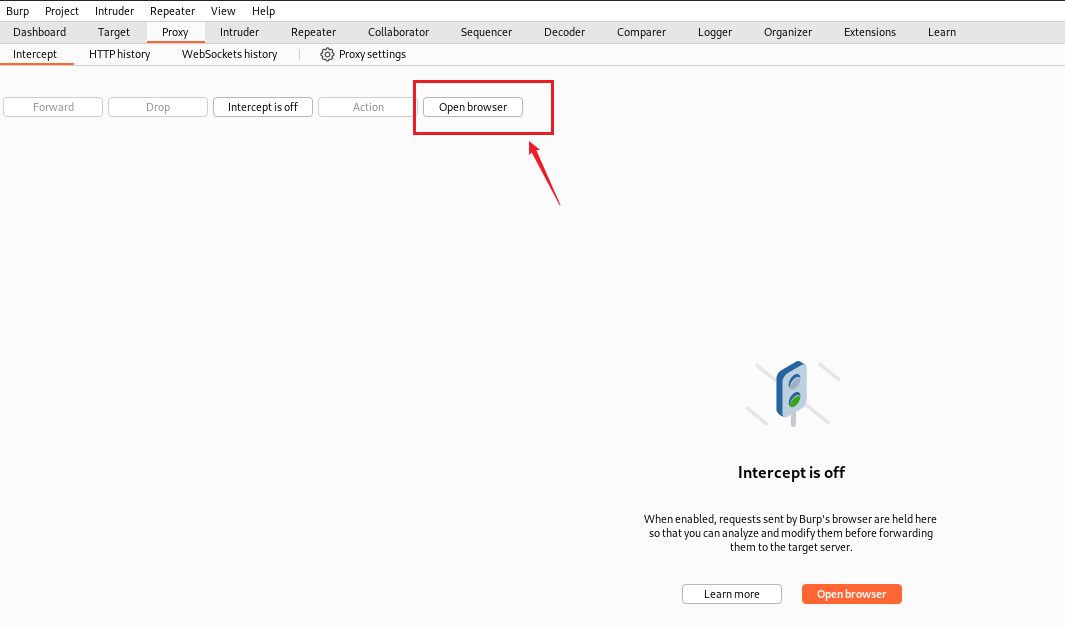Open the Learn tab

(941, 32)
